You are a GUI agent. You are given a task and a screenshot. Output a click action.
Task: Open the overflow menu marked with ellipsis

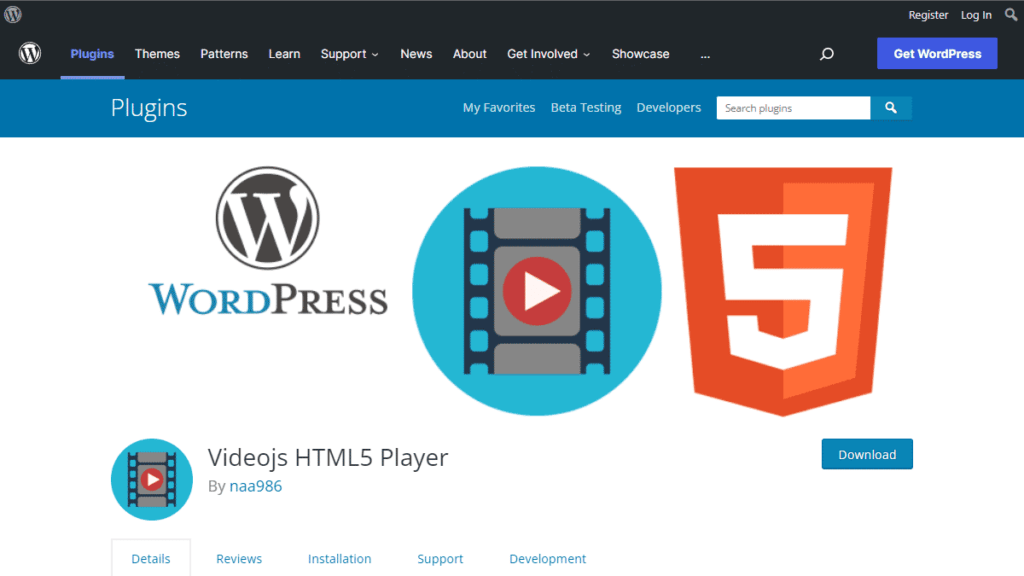point(705,58)
